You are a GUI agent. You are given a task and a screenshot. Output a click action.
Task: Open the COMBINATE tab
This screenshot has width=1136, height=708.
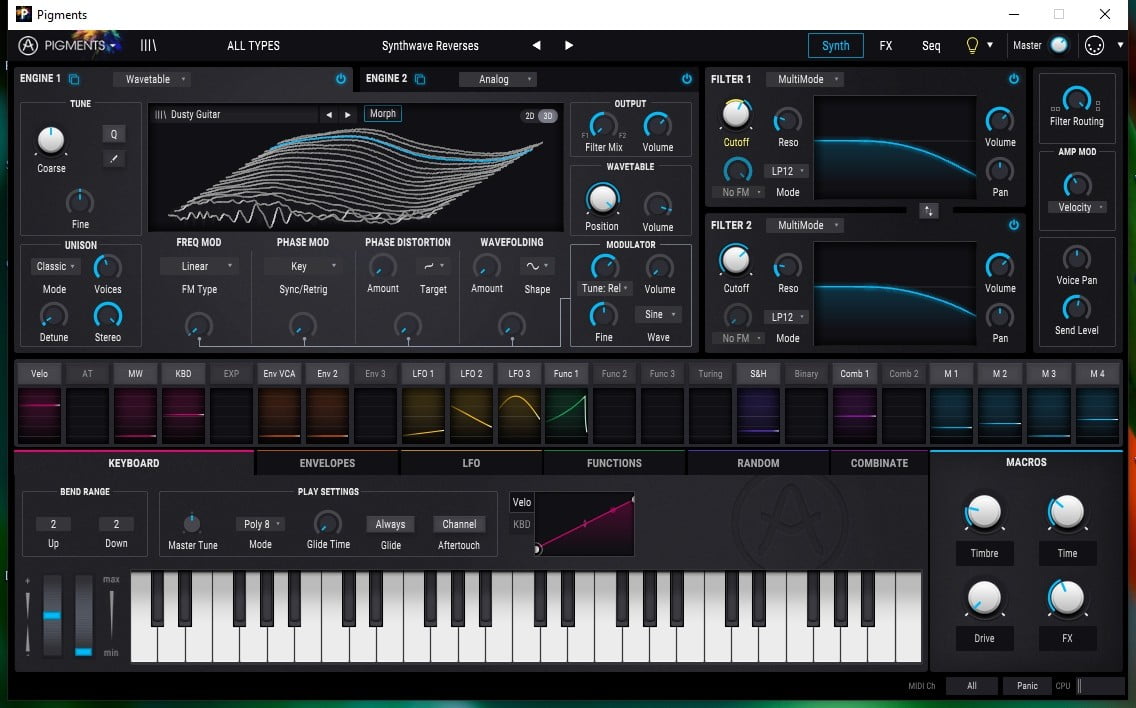(879, 463)
